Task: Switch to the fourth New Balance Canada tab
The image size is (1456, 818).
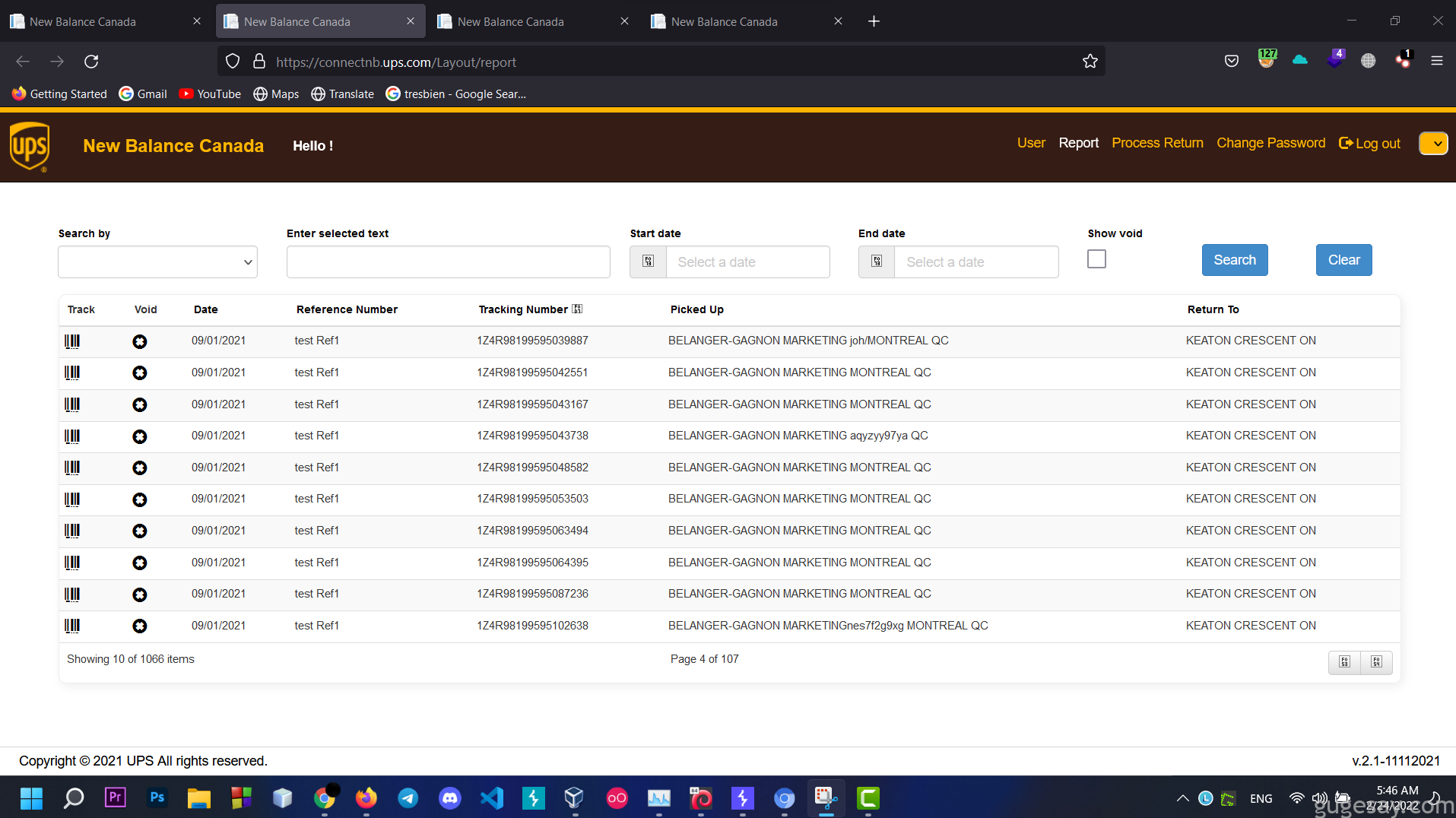Action: [747, 21]
